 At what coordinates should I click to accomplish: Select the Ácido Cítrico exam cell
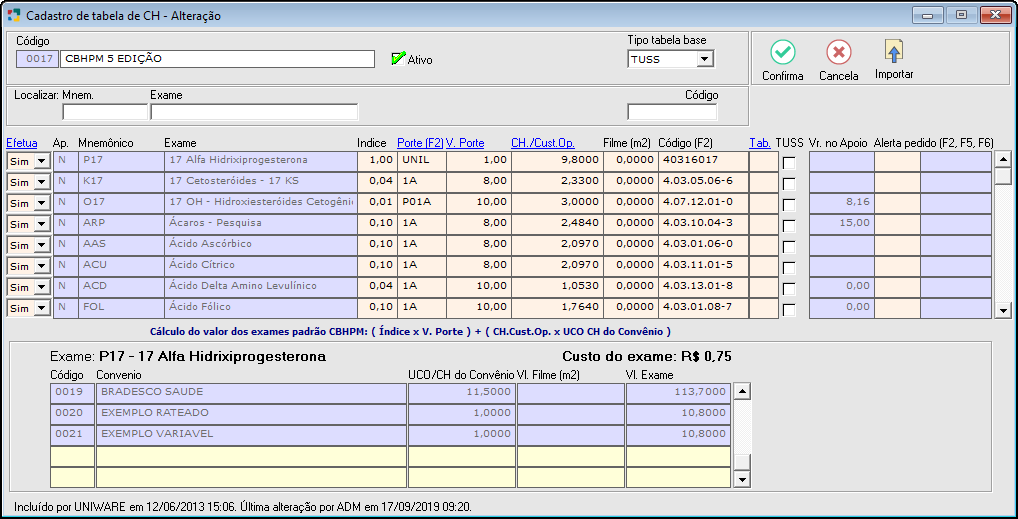pos(259,266)
